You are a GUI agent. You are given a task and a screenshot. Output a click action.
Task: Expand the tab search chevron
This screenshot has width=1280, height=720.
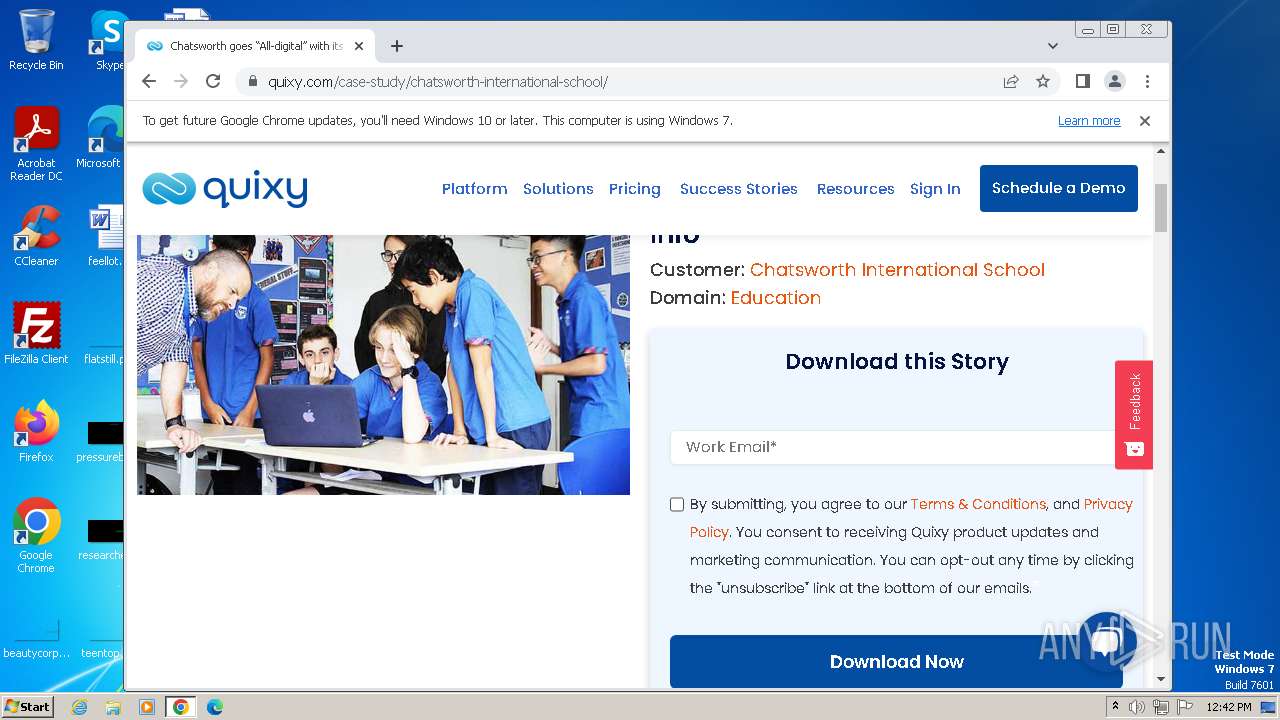click(1052, 46)
